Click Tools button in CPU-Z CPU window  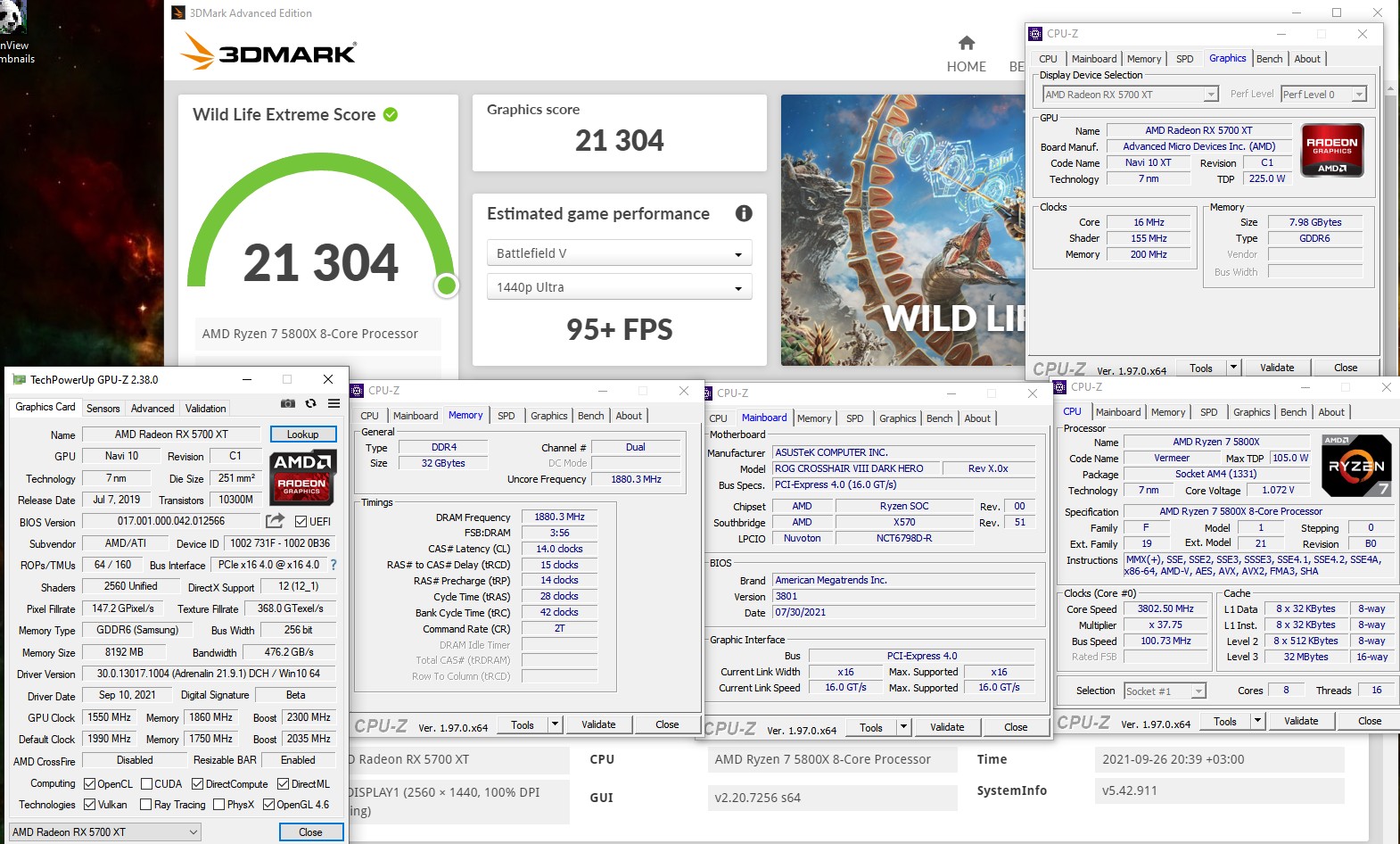tap(1225, 721)
